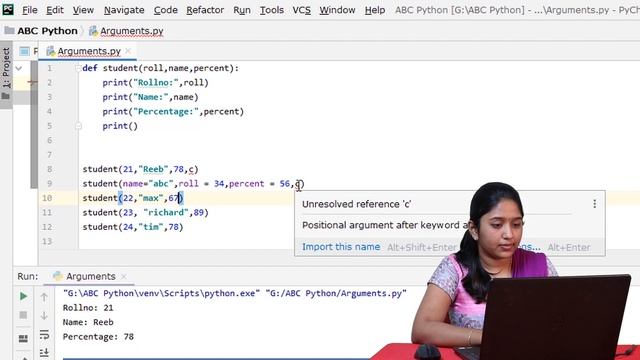Screen dimensions: 640x360
Task: Click the folder icon in the left stripe
Action: click(6, 96)
